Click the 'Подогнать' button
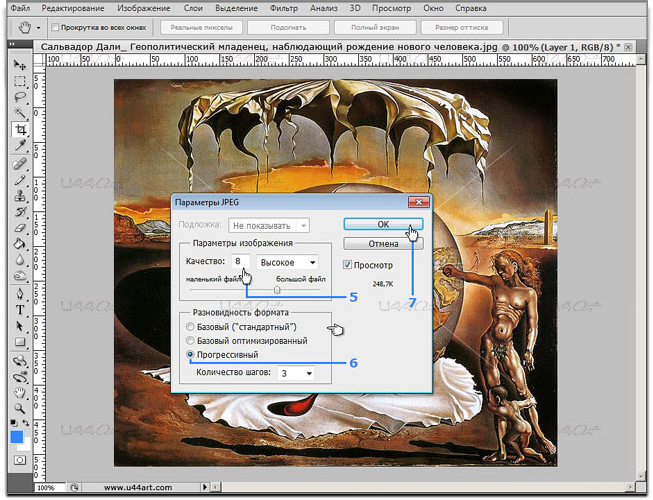Viewport: 653px width, 500px height. [x=288, y=28]
